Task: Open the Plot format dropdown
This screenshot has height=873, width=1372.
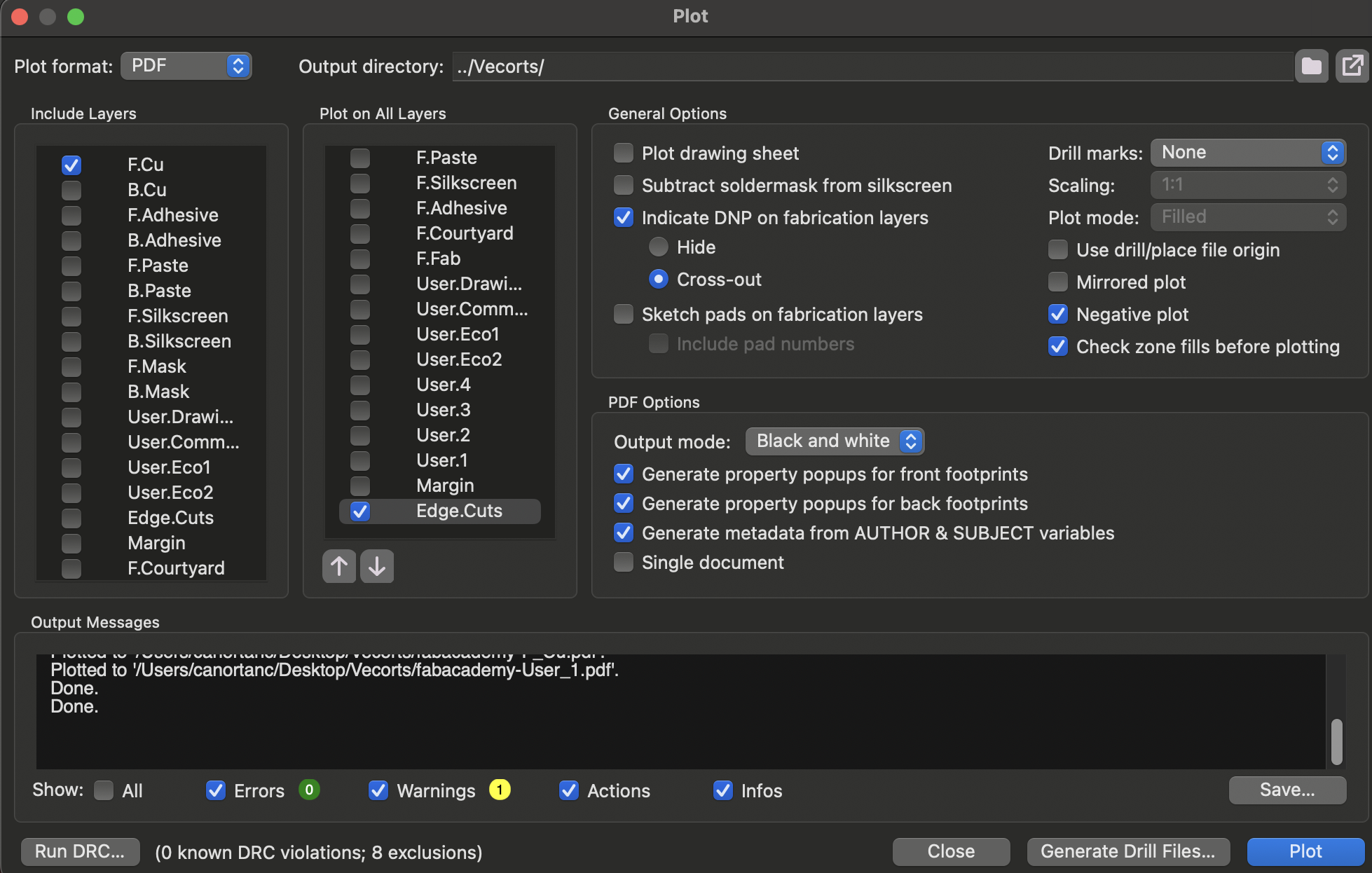Action: [186, 67]
